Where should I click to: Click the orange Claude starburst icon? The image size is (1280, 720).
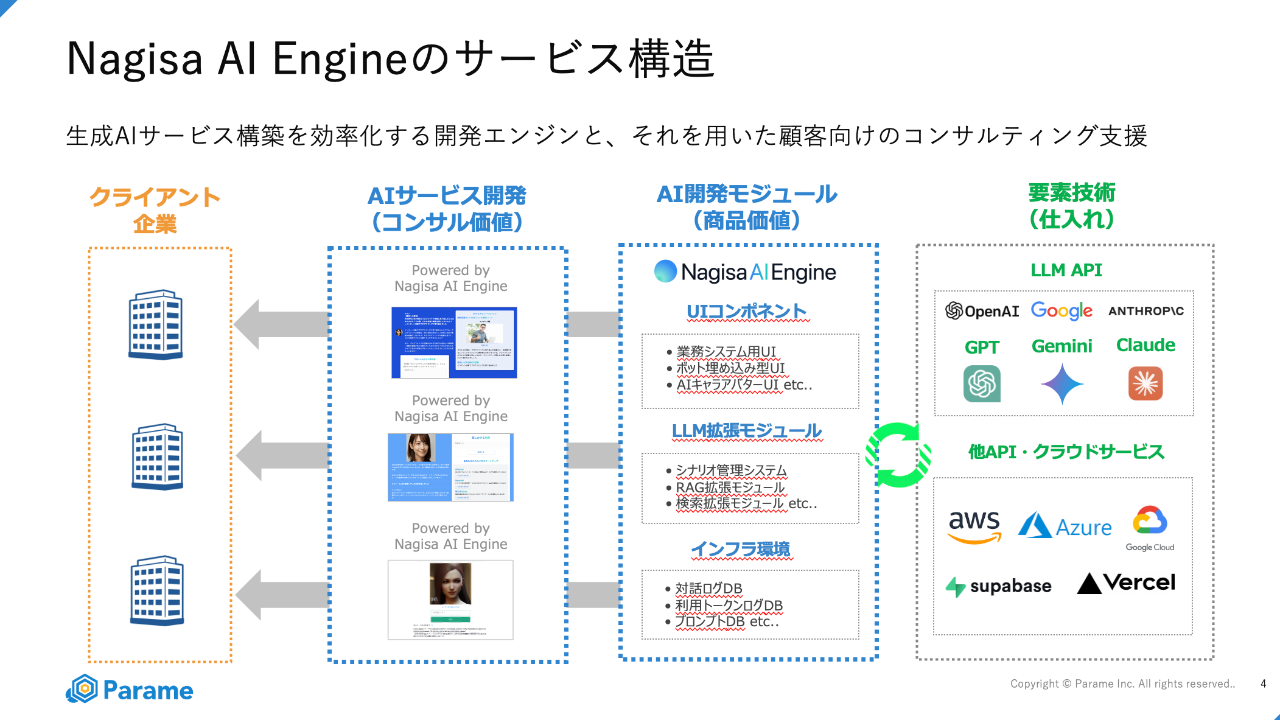coord(1145,384)
